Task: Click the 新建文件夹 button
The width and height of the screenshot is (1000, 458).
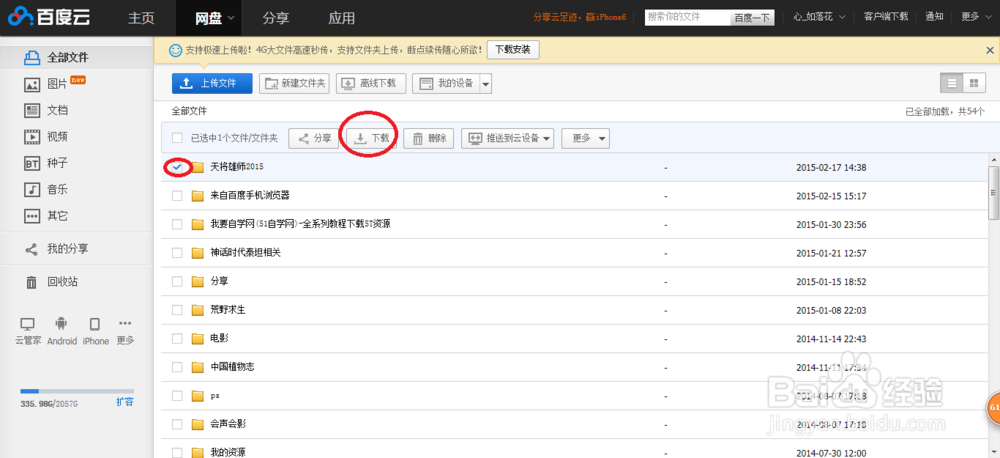Action: (294, 84)
